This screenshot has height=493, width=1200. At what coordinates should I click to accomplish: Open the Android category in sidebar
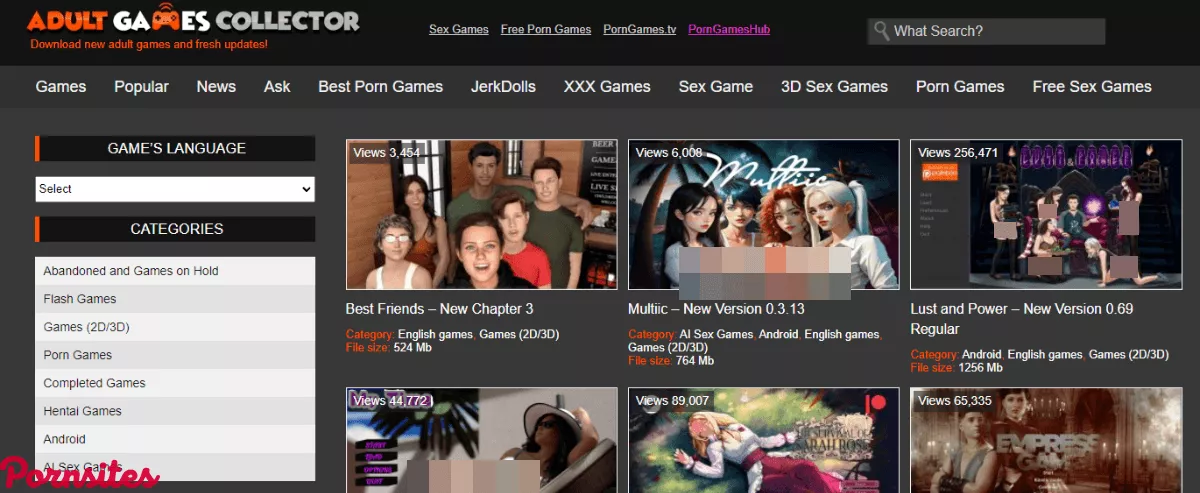click(x=64, y=439)
